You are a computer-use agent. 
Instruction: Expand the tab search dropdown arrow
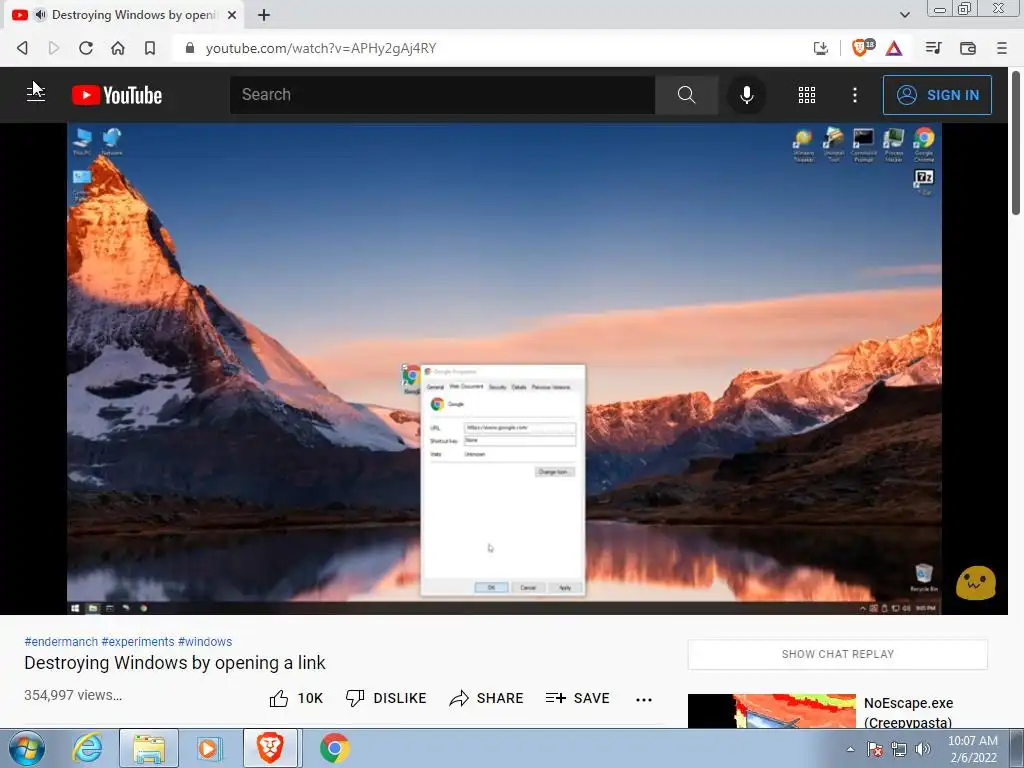click(x=904, y=14)
